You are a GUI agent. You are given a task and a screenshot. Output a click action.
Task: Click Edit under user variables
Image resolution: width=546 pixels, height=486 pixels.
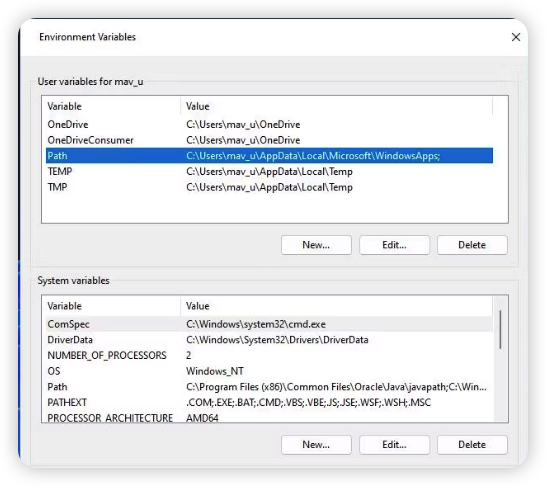pos(394,245)
